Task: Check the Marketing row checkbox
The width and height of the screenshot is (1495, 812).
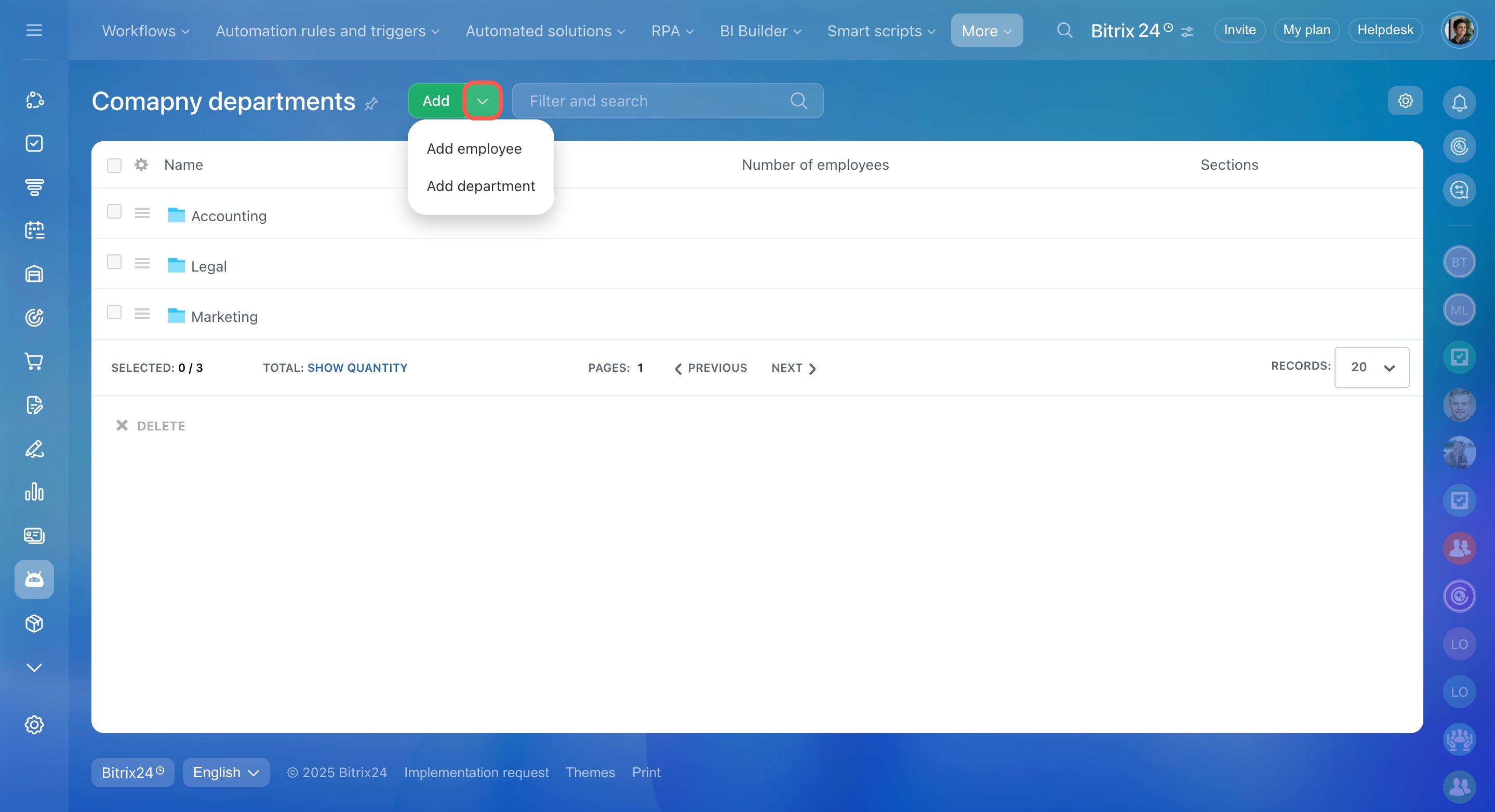Action: (x=114, y=313)
